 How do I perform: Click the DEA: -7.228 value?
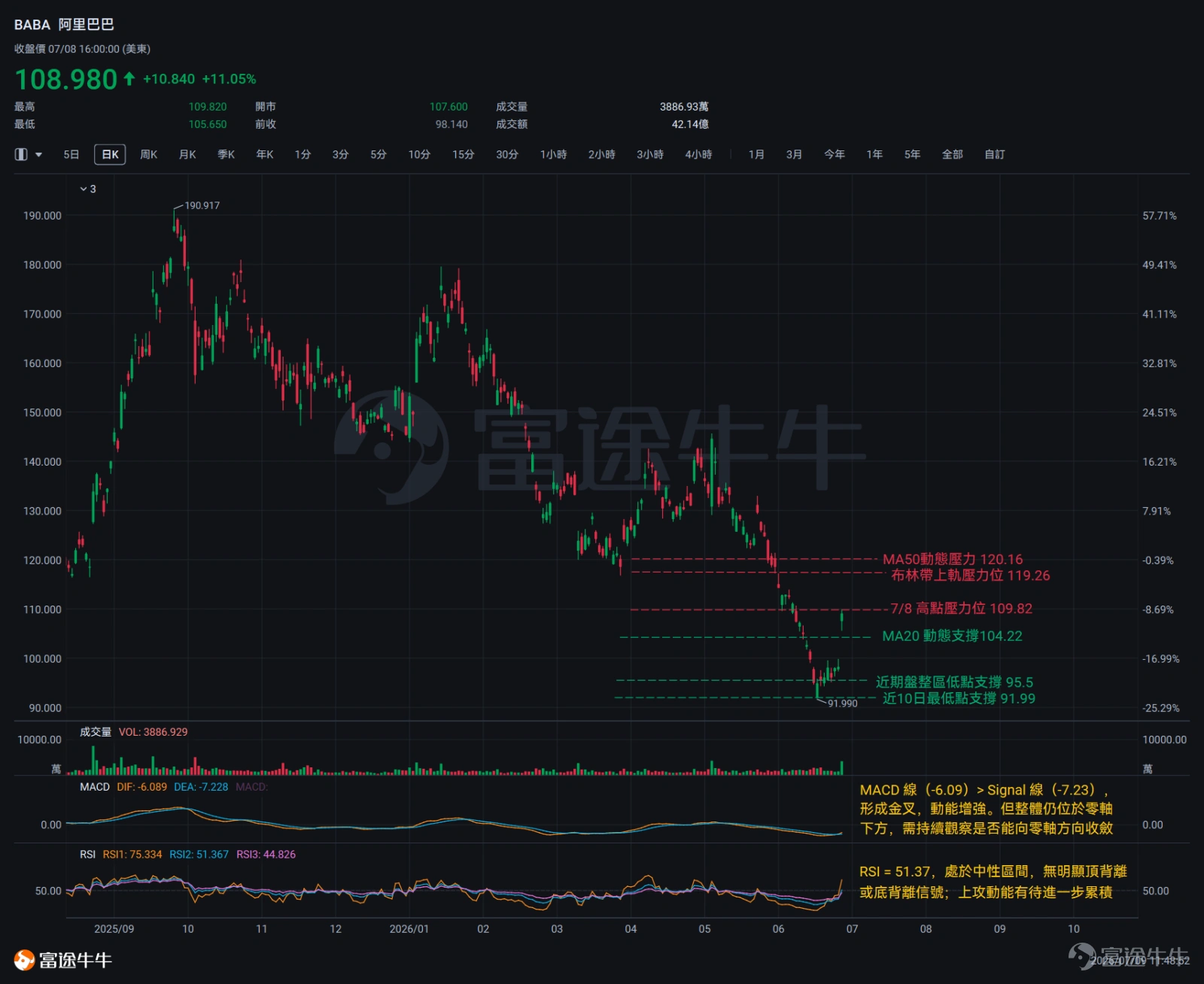[x=201, y=787]
